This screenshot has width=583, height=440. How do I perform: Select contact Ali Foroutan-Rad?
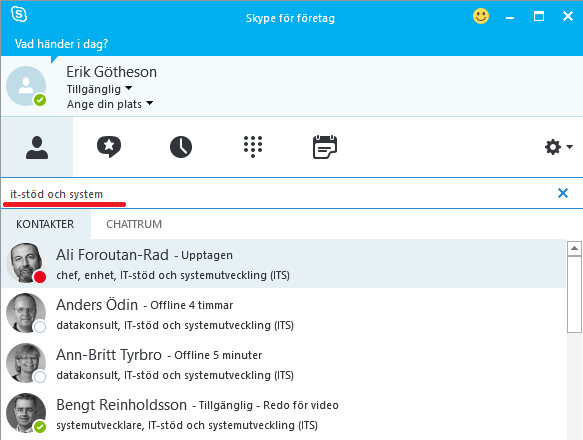point(284,263)
